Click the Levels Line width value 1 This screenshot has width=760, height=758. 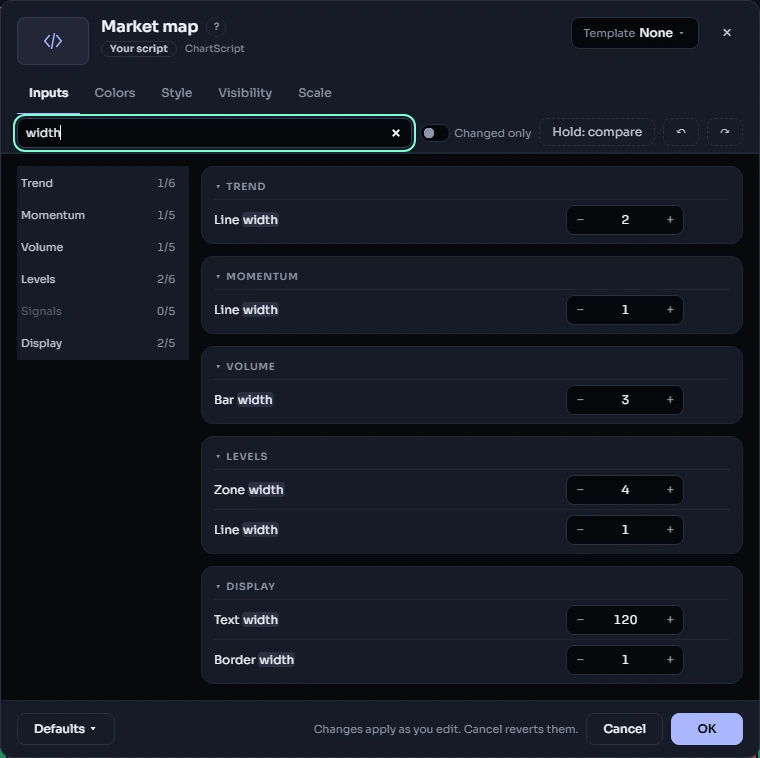click(x=625, y=530)
